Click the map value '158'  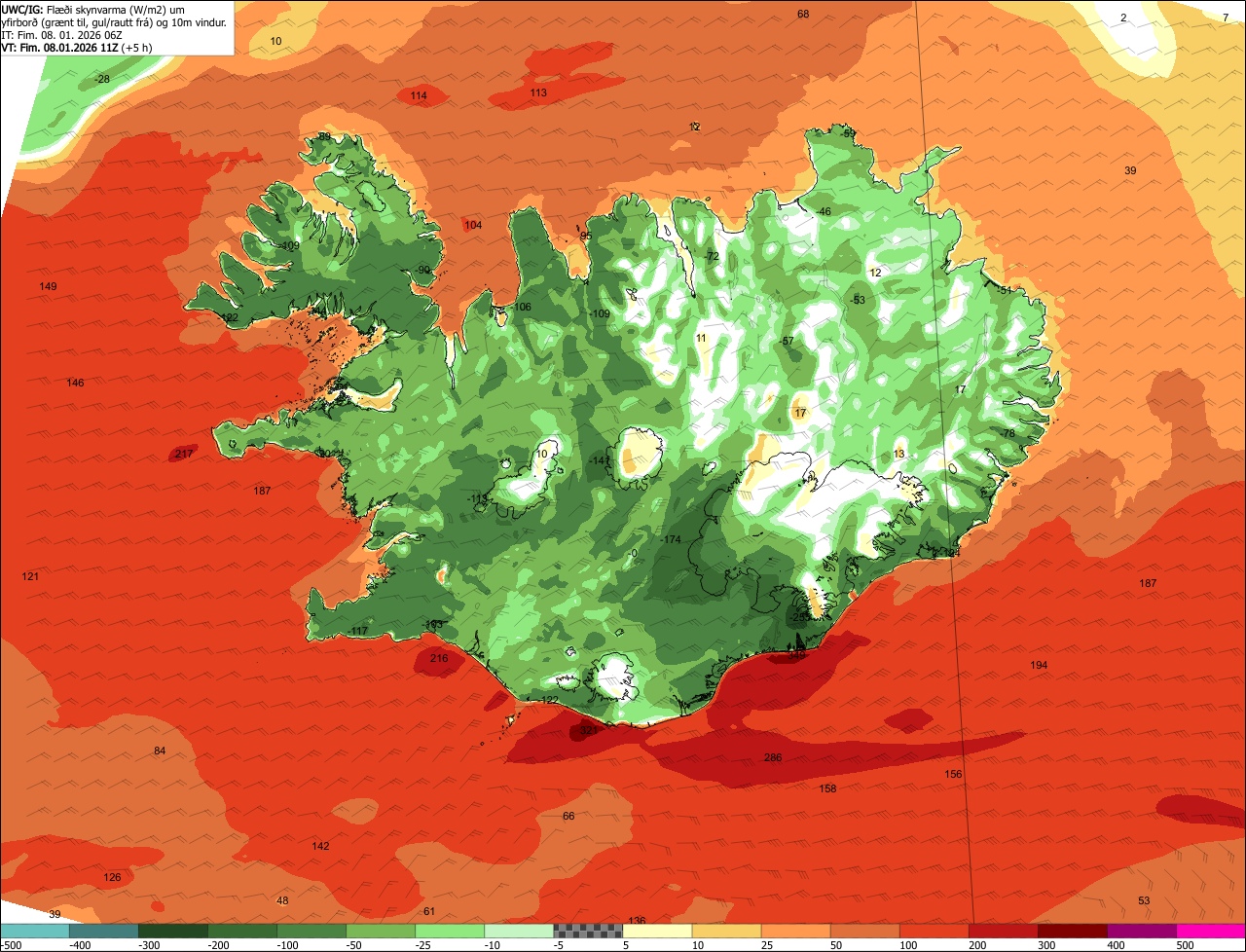[x=827, y=788]
